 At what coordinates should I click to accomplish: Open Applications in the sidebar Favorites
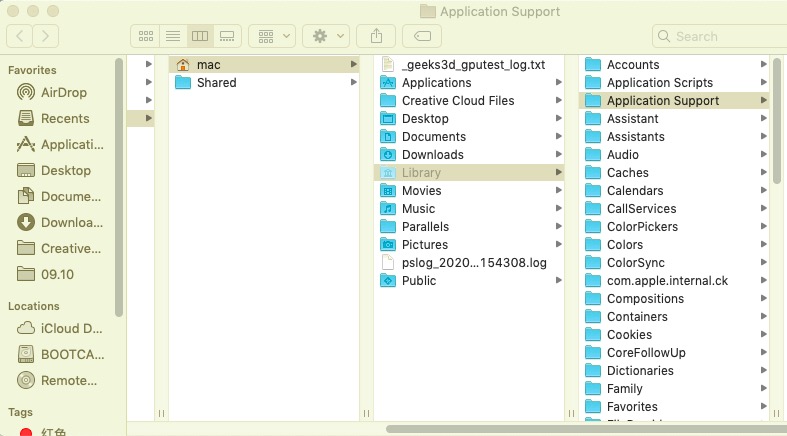click(60, 144)
